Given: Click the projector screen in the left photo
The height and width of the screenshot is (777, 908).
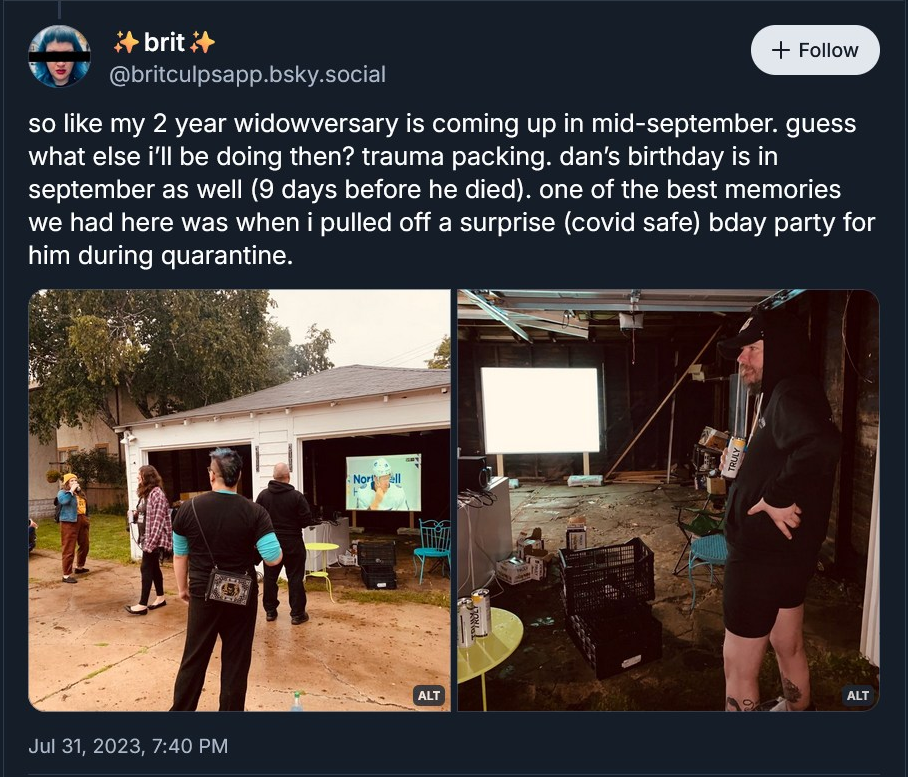Looking at the screenshot, I should point(383,482).
